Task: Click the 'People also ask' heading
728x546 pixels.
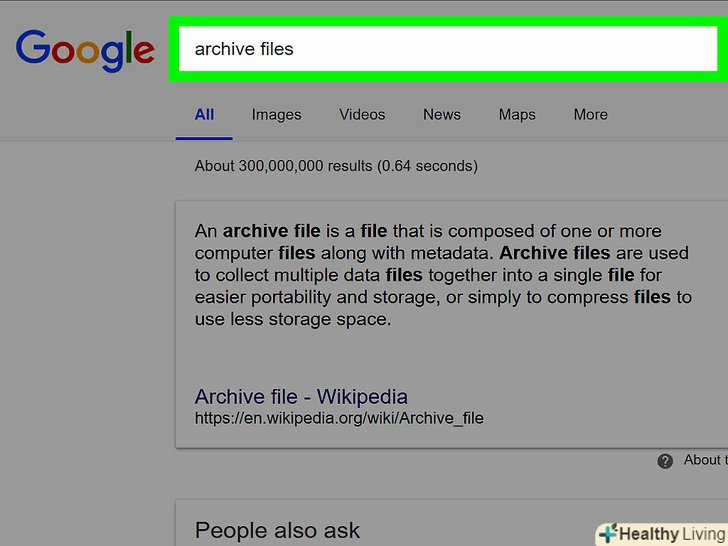Action: [x=277, y=530]
